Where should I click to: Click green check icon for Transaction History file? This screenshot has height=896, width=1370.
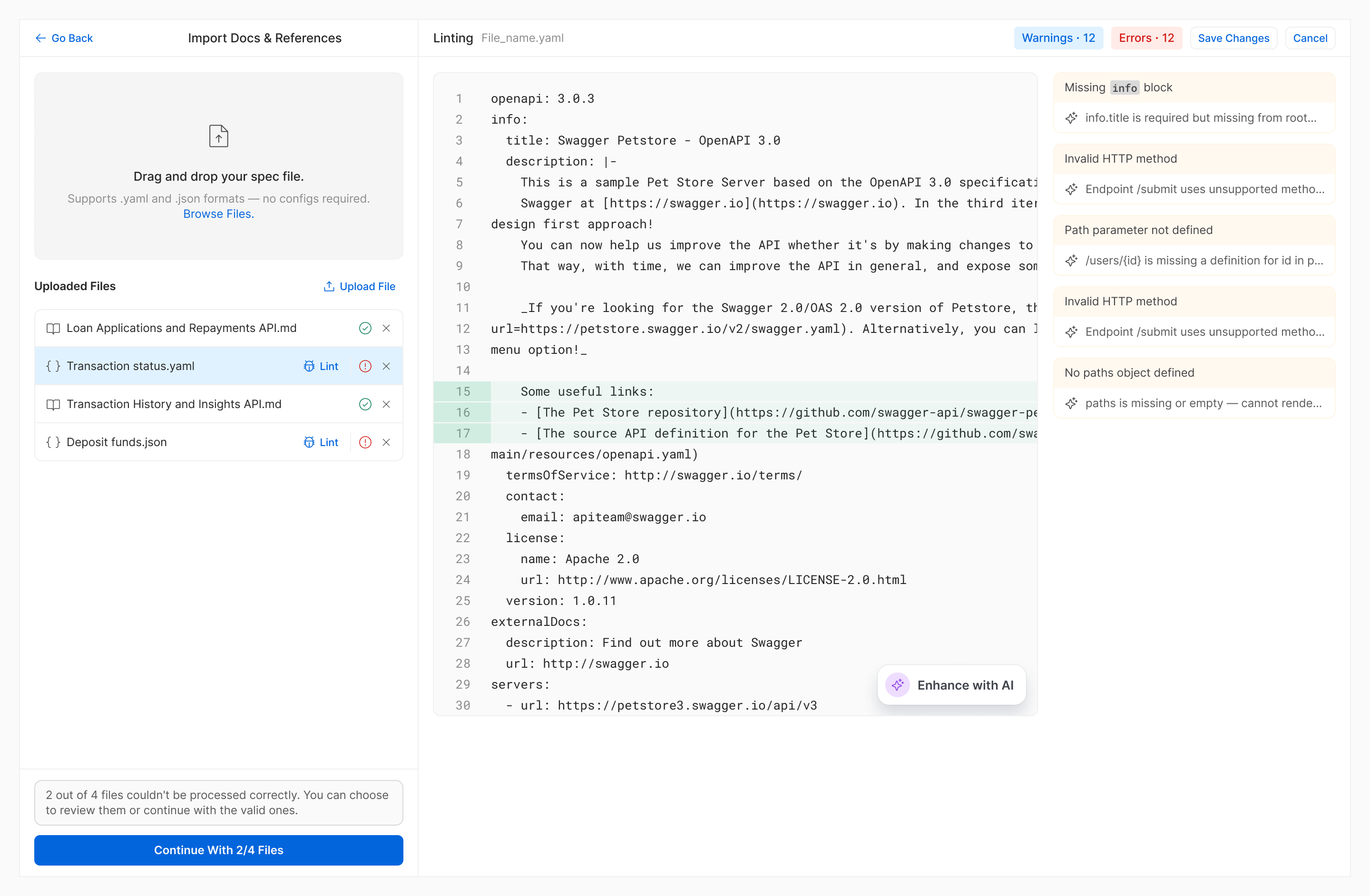point(365,404)
